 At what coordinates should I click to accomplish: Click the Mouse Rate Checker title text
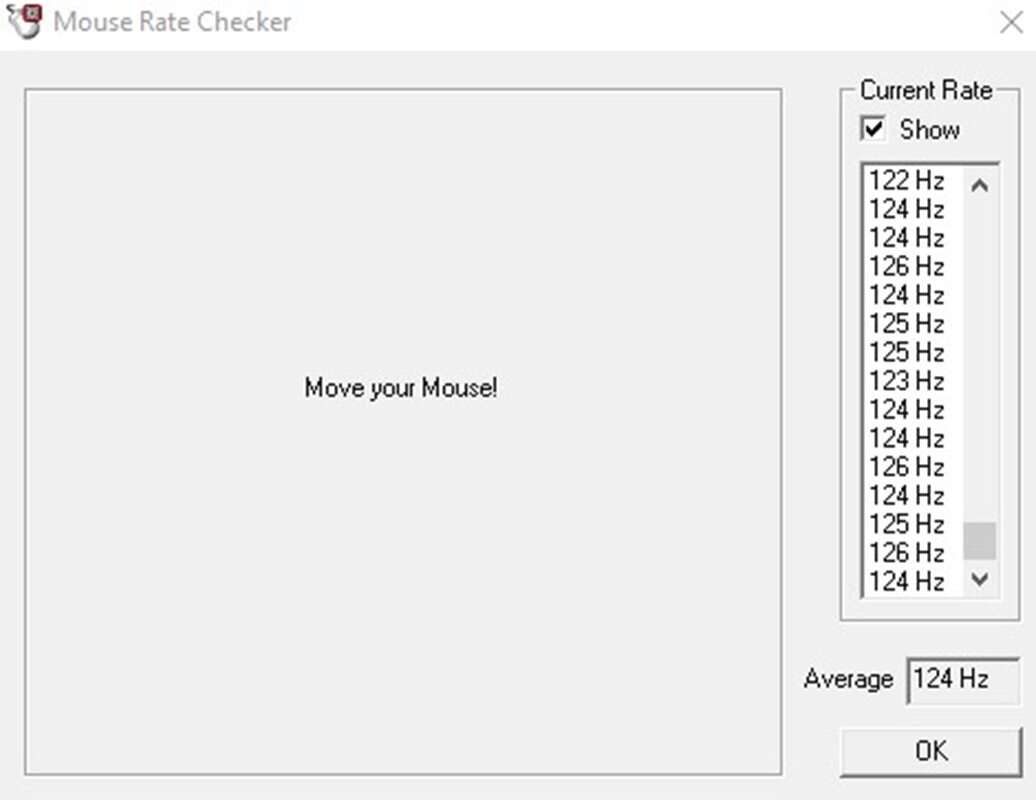click(172, 22)
